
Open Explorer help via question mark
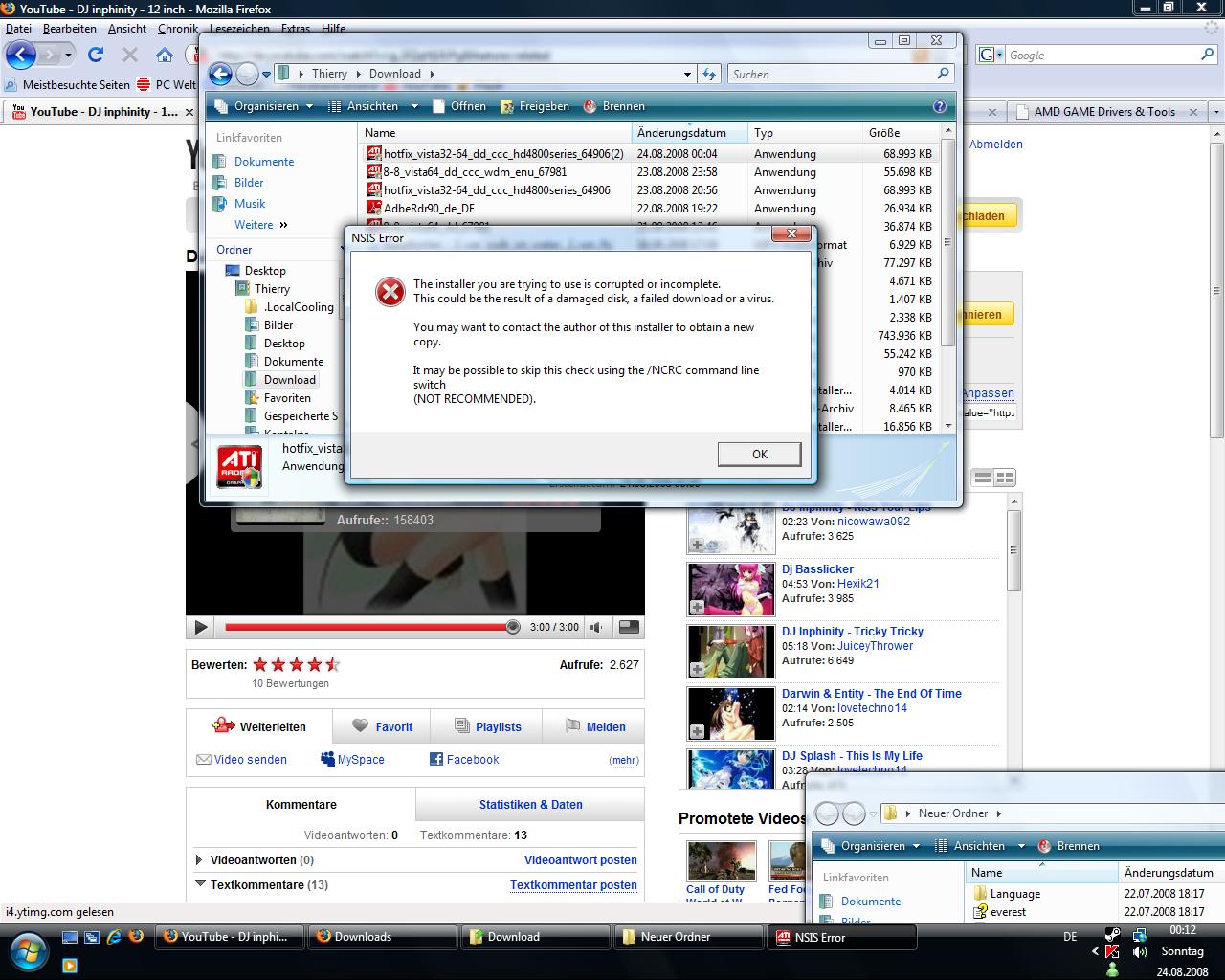(x=940, y=106)
